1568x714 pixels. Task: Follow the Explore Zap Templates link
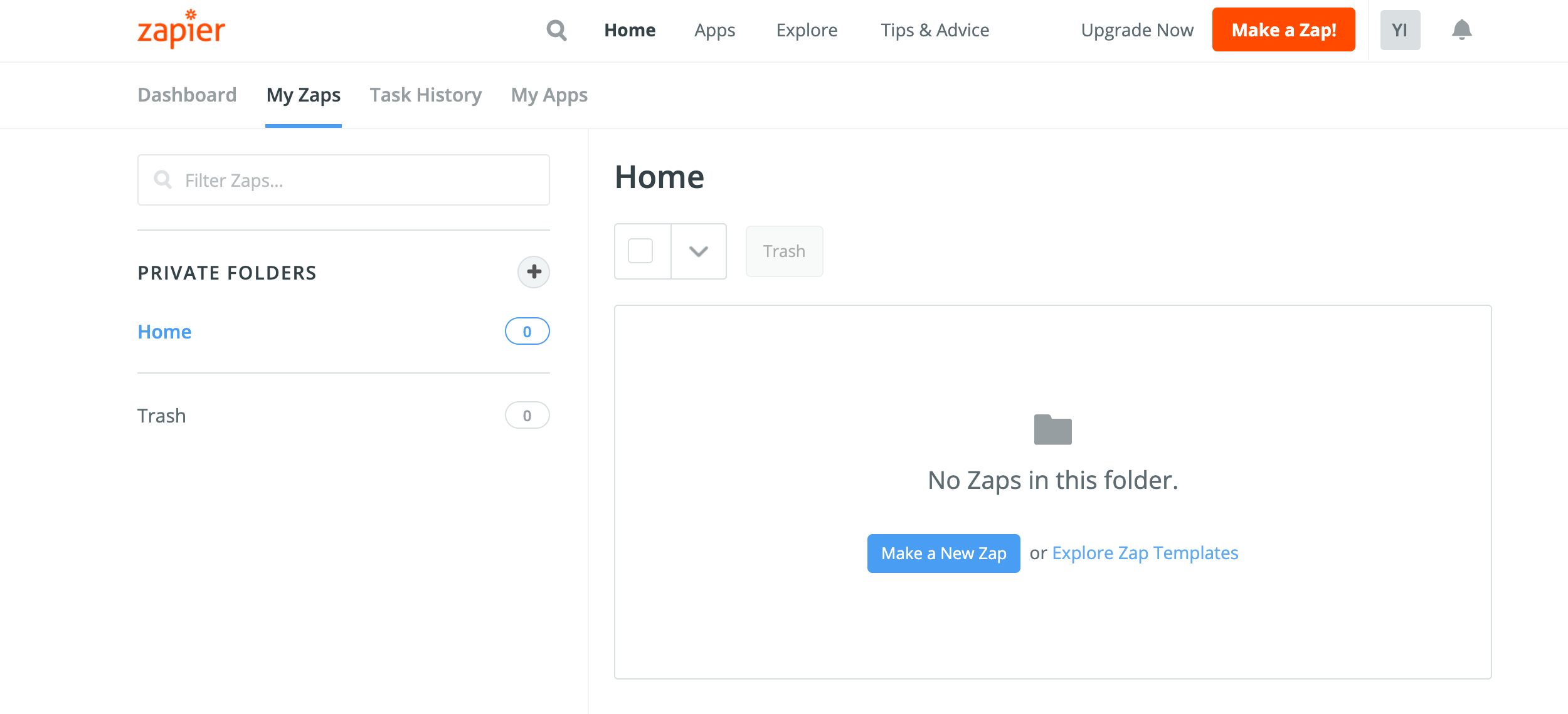coord(1145,553)
